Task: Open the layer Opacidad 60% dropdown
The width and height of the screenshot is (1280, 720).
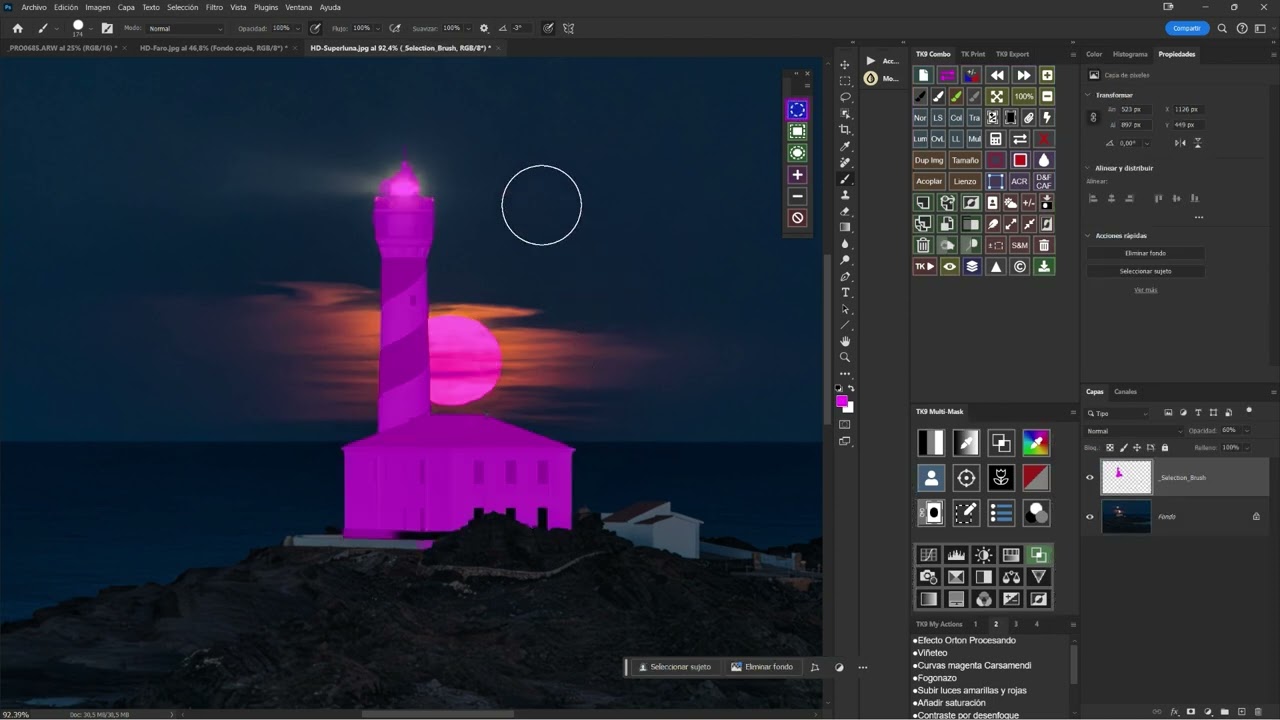Action: click(1245, 431)
